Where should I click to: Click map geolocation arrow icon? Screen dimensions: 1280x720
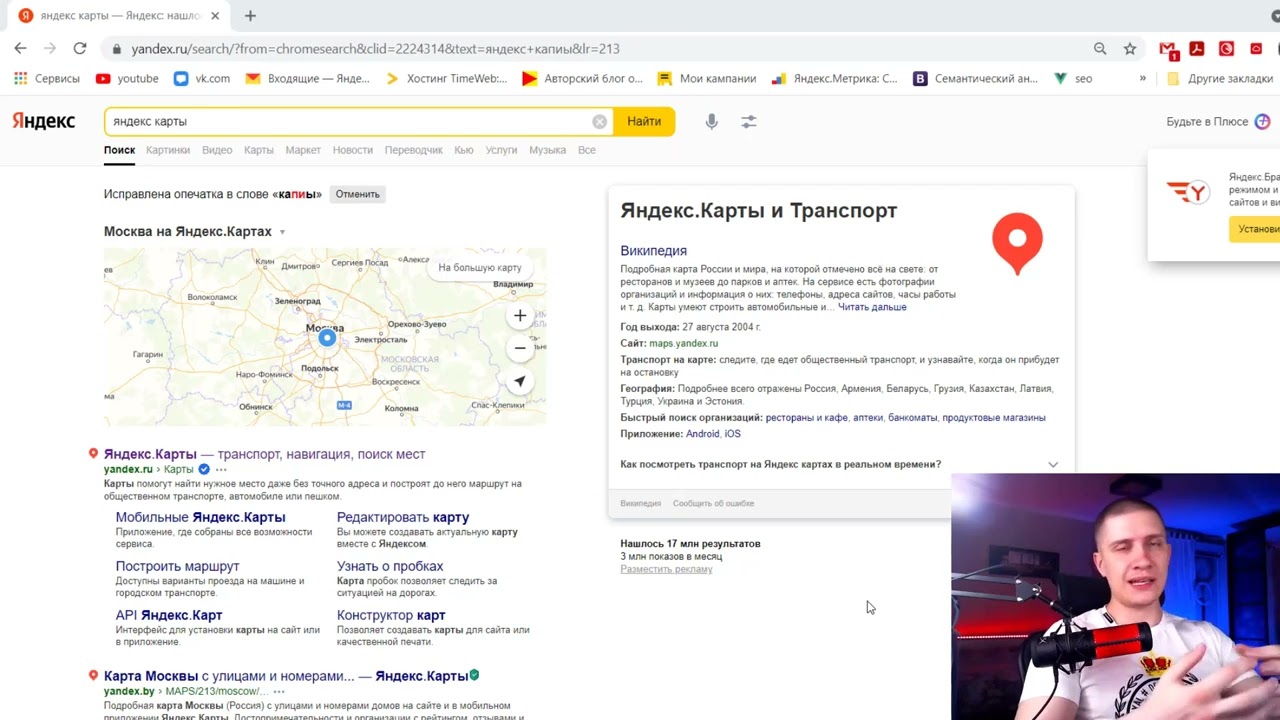click(520, 381)
